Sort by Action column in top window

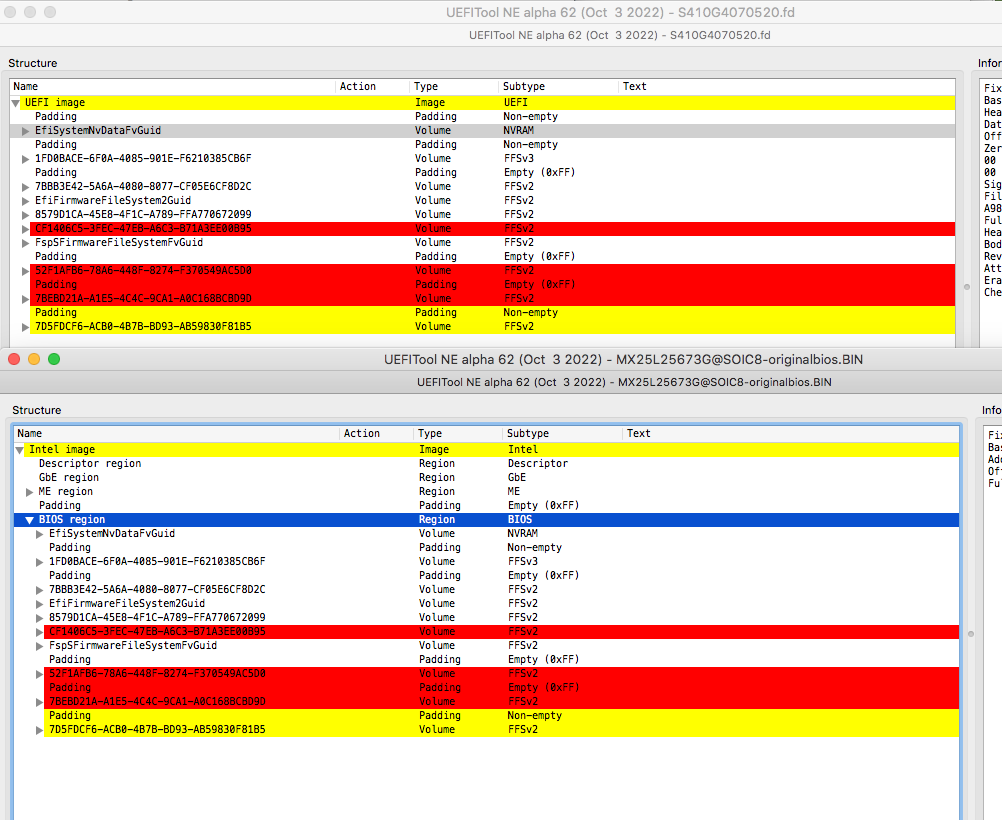point(373,86)
